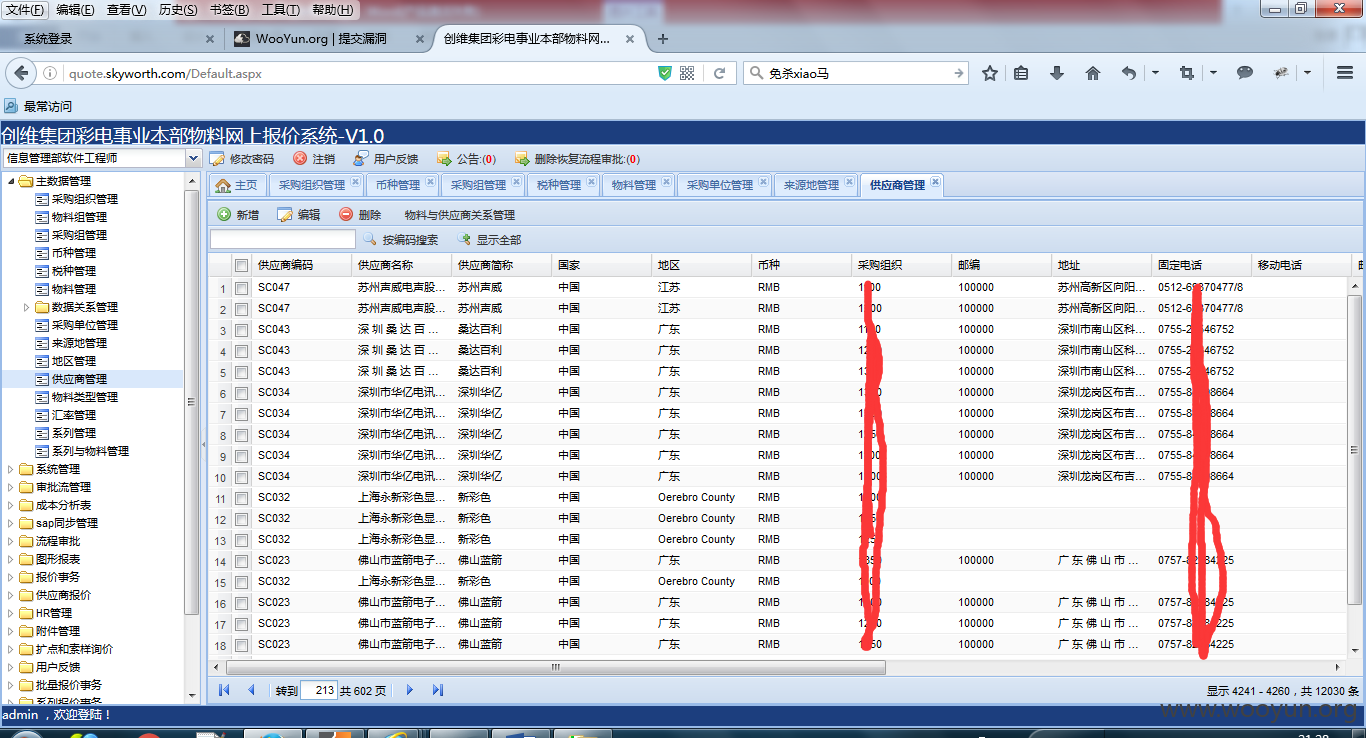Image resolution: width=1366 pixels, height=738 pixels.
Task: Bookmark this page with the star icon
Action: (990, 73)
